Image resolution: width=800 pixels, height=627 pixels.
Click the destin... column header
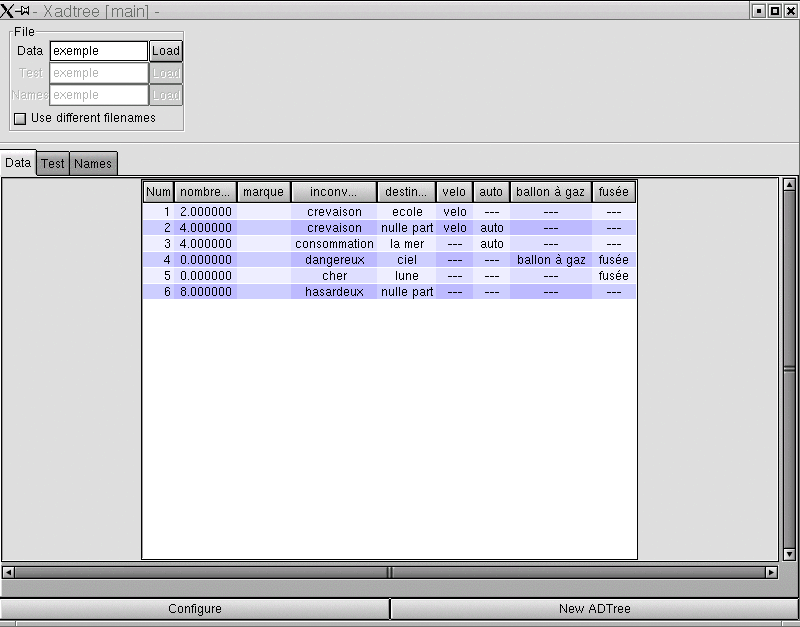[406, 192]
